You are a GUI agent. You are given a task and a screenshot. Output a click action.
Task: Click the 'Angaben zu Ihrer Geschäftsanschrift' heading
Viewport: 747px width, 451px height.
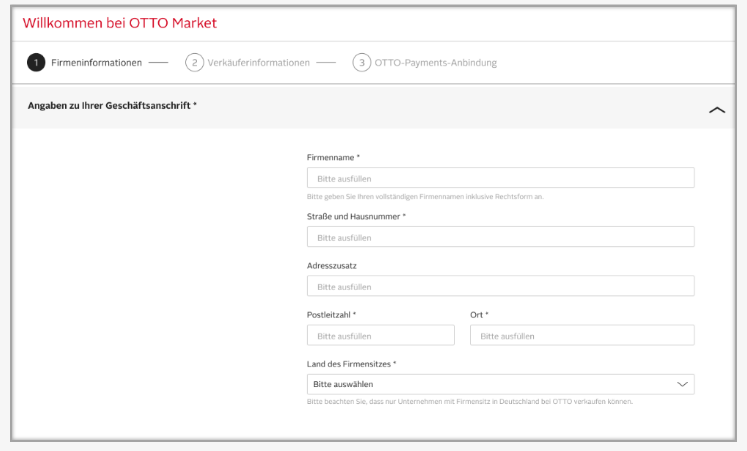[x=112, y=106]
